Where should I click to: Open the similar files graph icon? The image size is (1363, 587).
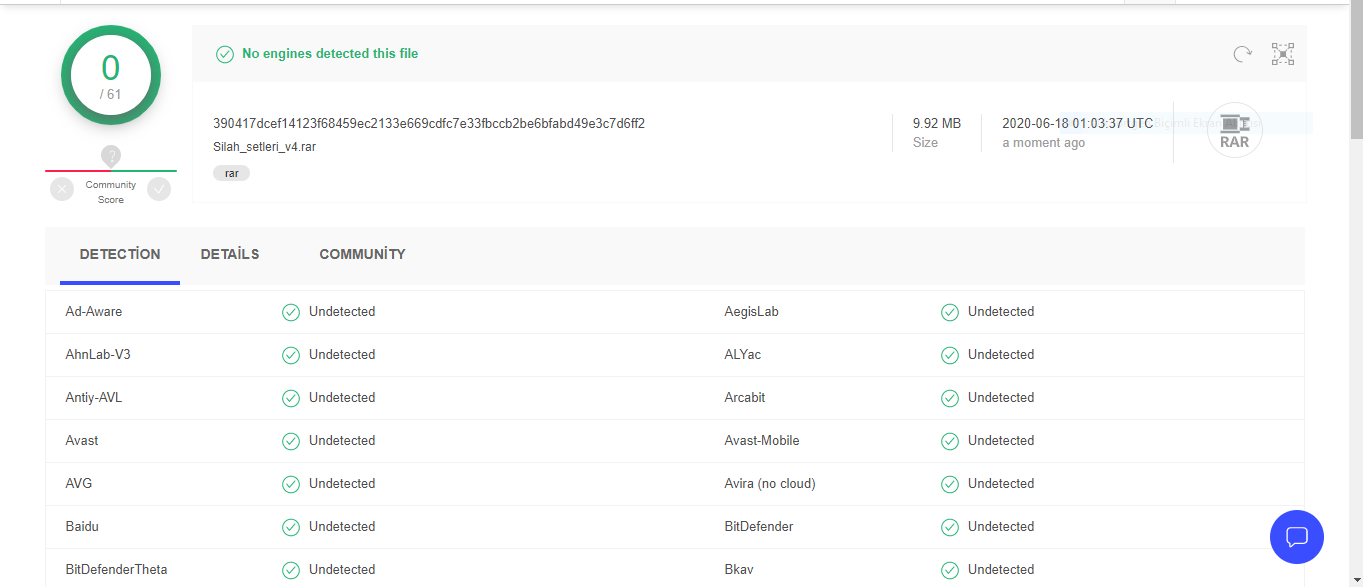(1283, 54)
